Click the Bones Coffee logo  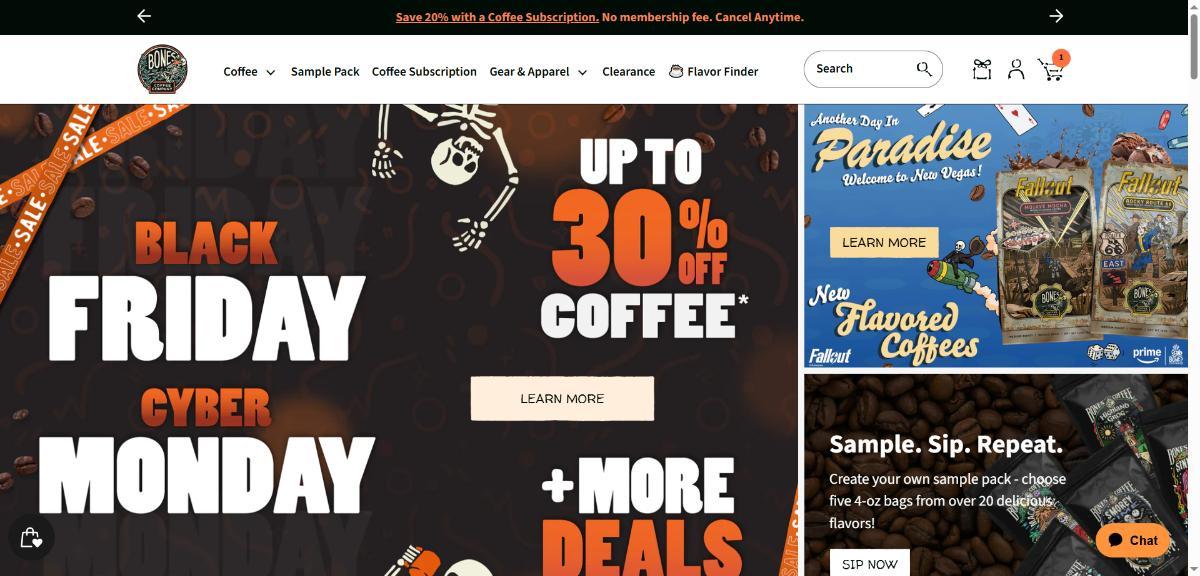(162, 70)
